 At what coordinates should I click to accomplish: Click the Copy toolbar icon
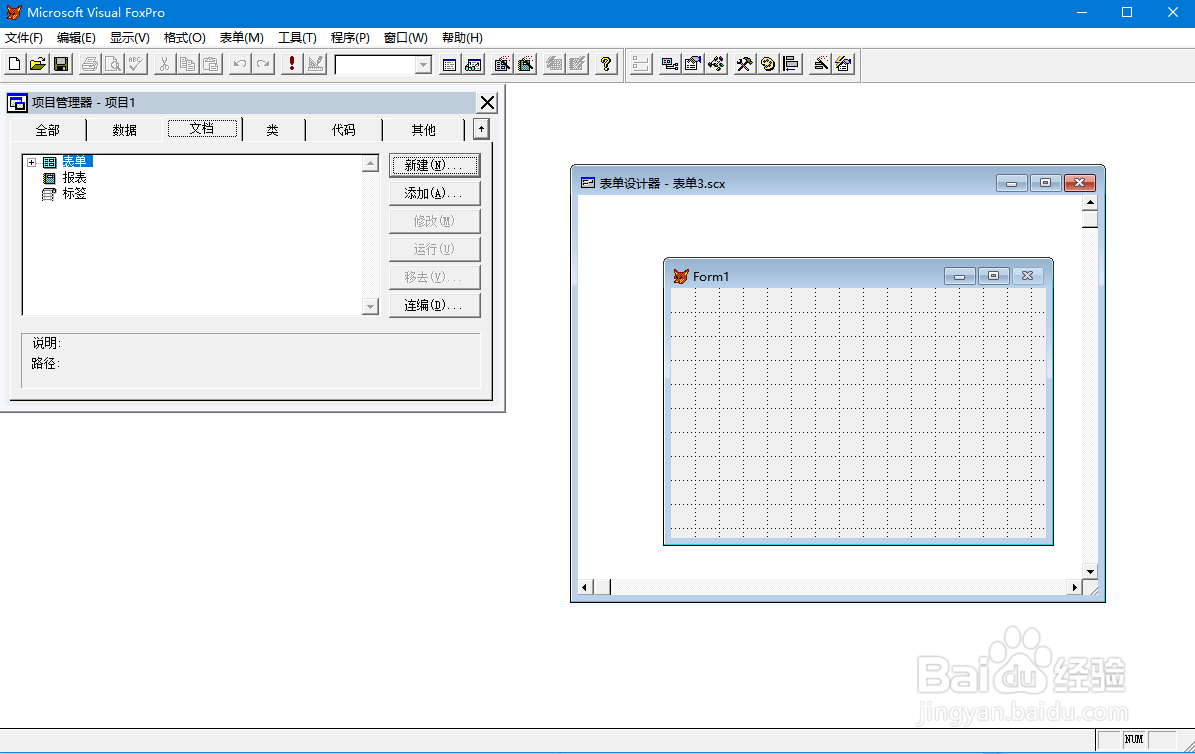(x=187, y=64)
